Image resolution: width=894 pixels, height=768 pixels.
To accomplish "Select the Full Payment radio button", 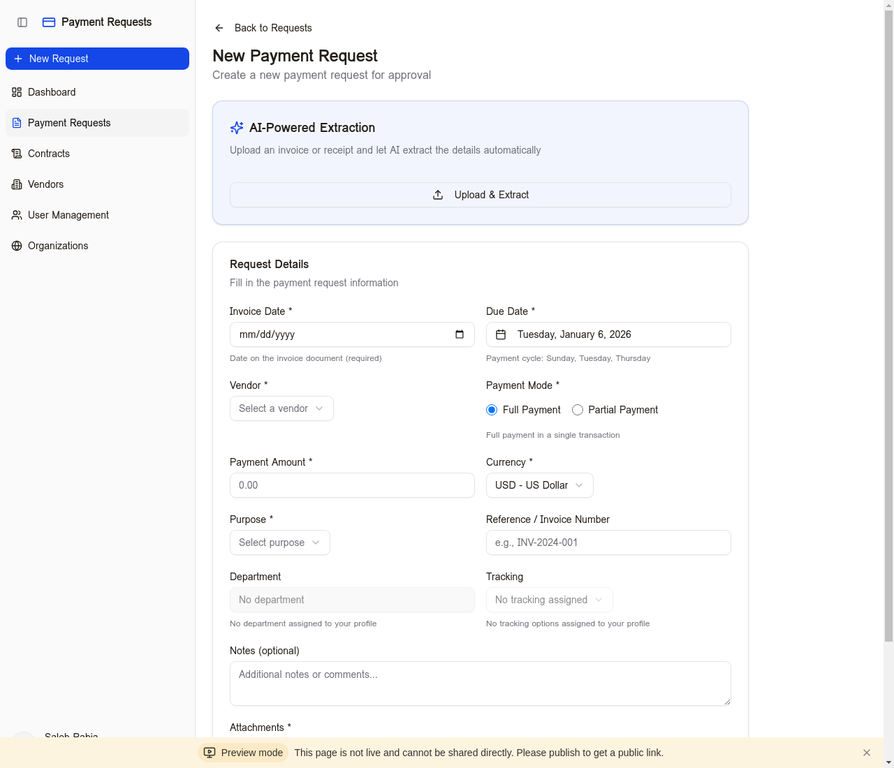I will [491, 409].
